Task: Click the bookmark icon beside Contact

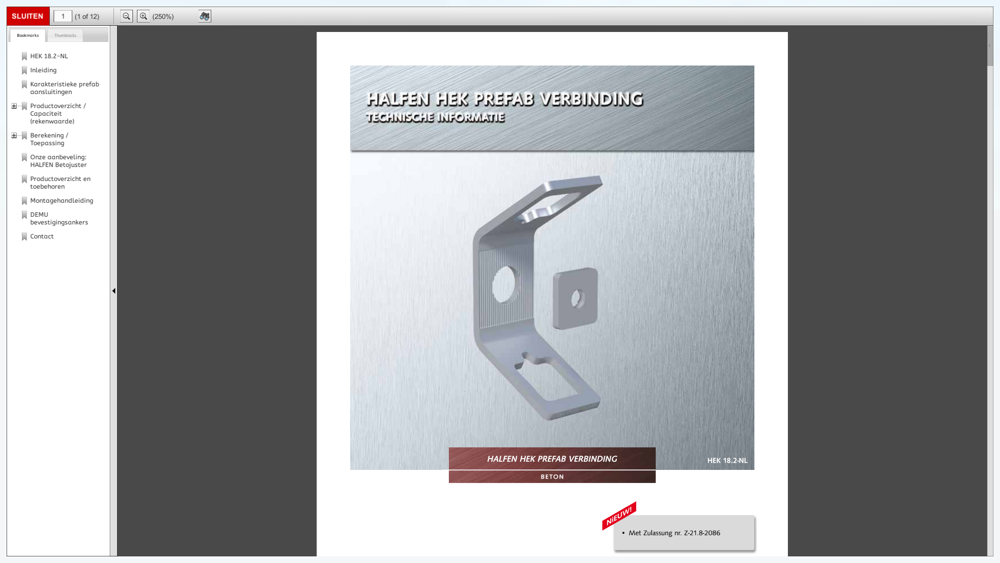Action: [24, 236]
